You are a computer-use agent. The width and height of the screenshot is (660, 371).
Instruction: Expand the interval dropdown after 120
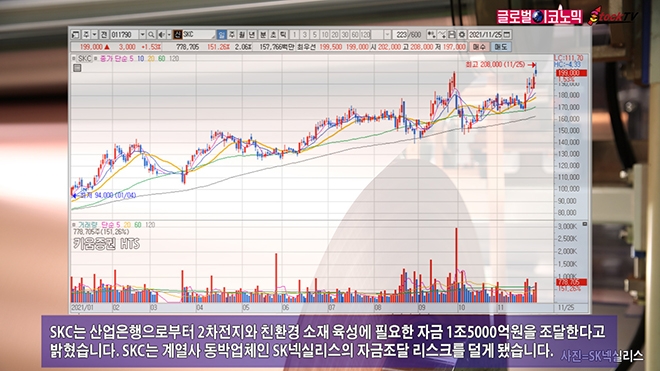click(x=387, y=35)
